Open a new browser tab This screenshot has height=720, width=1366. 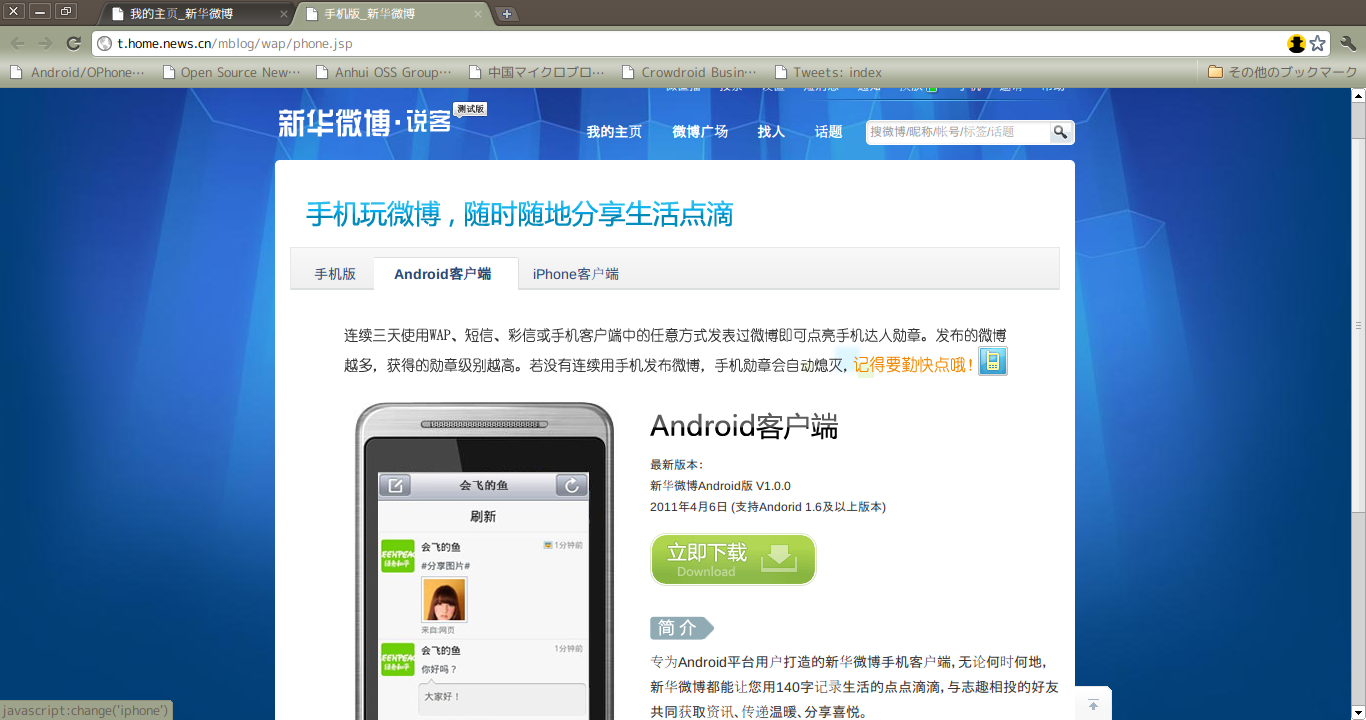click(x=507, y=14)
